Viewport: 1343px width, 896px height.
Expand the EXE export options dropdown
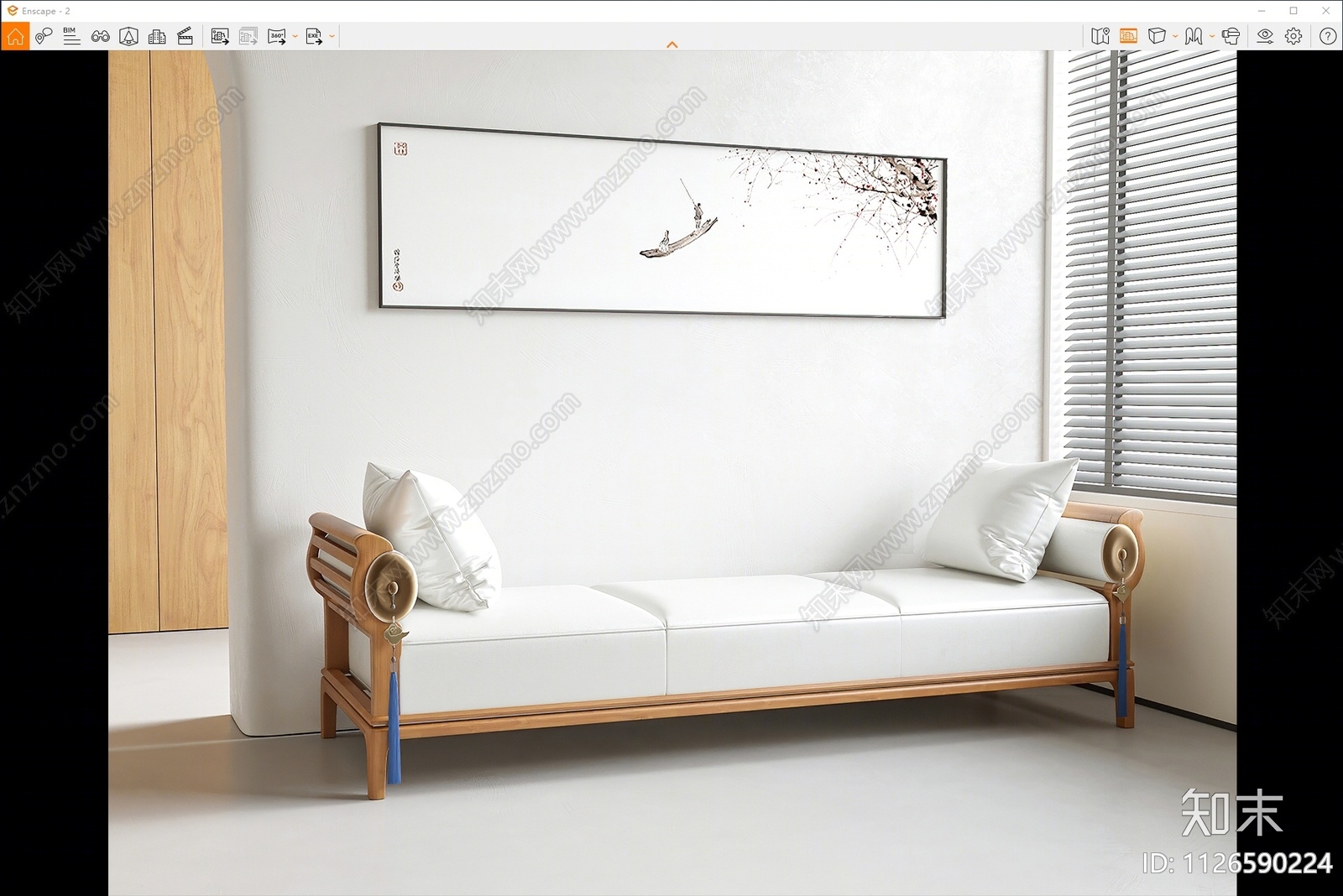point(332,36)
